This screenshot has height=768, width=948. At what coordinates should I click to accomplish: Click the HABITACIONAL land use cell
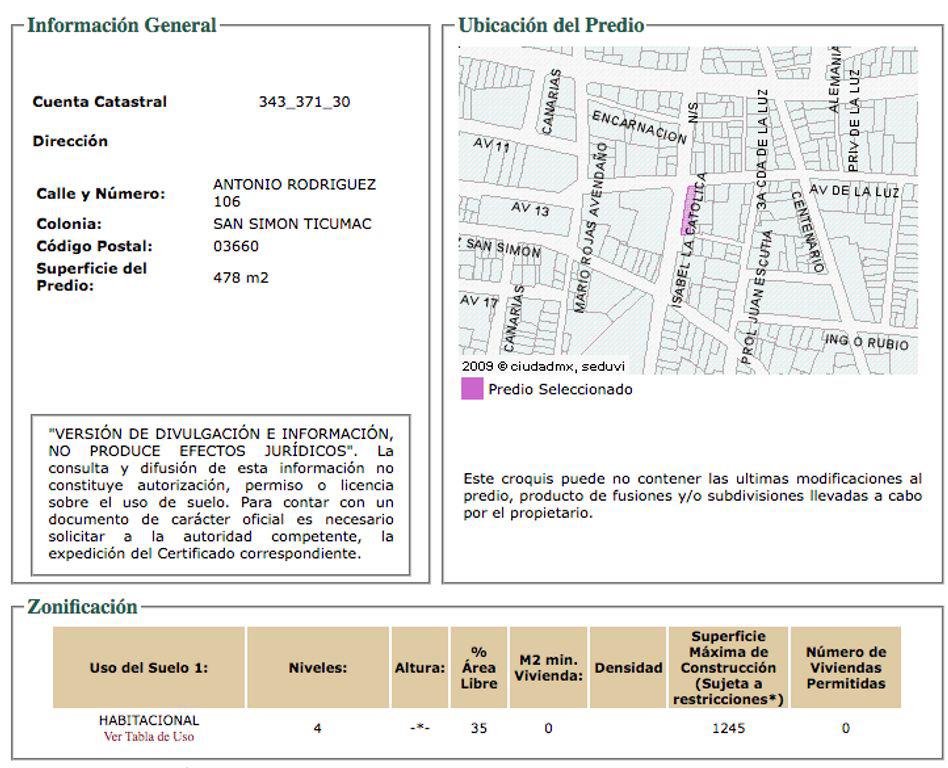(x=149, y=720)
